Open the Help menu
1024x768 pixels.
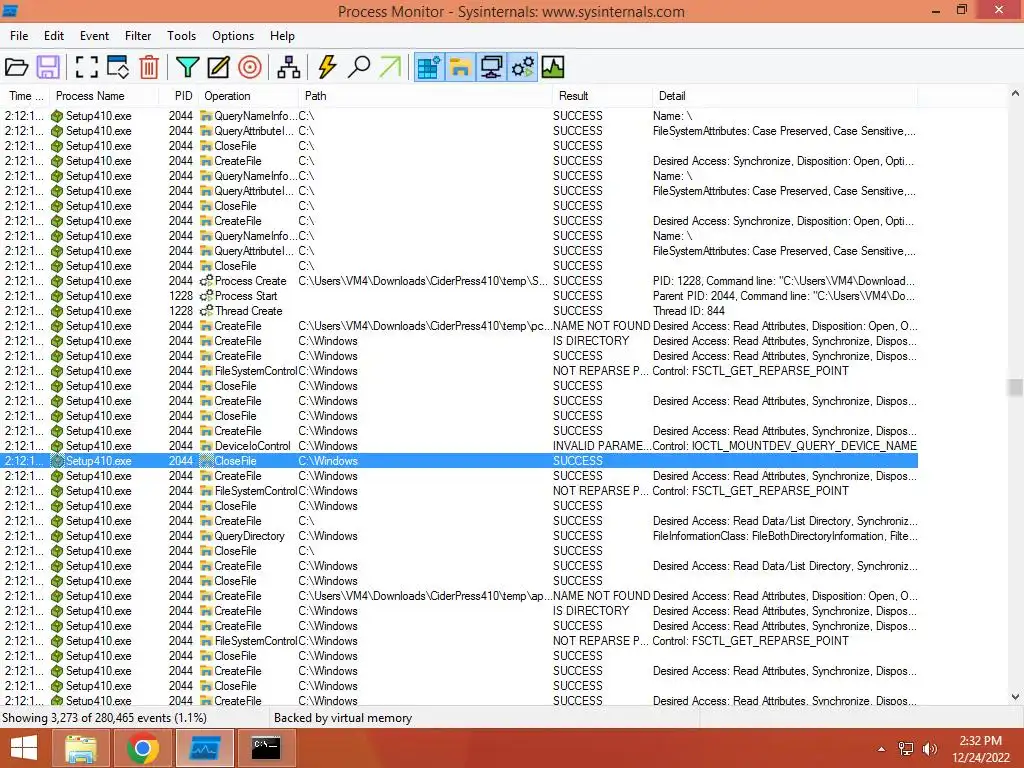click(x=282, y=36)
